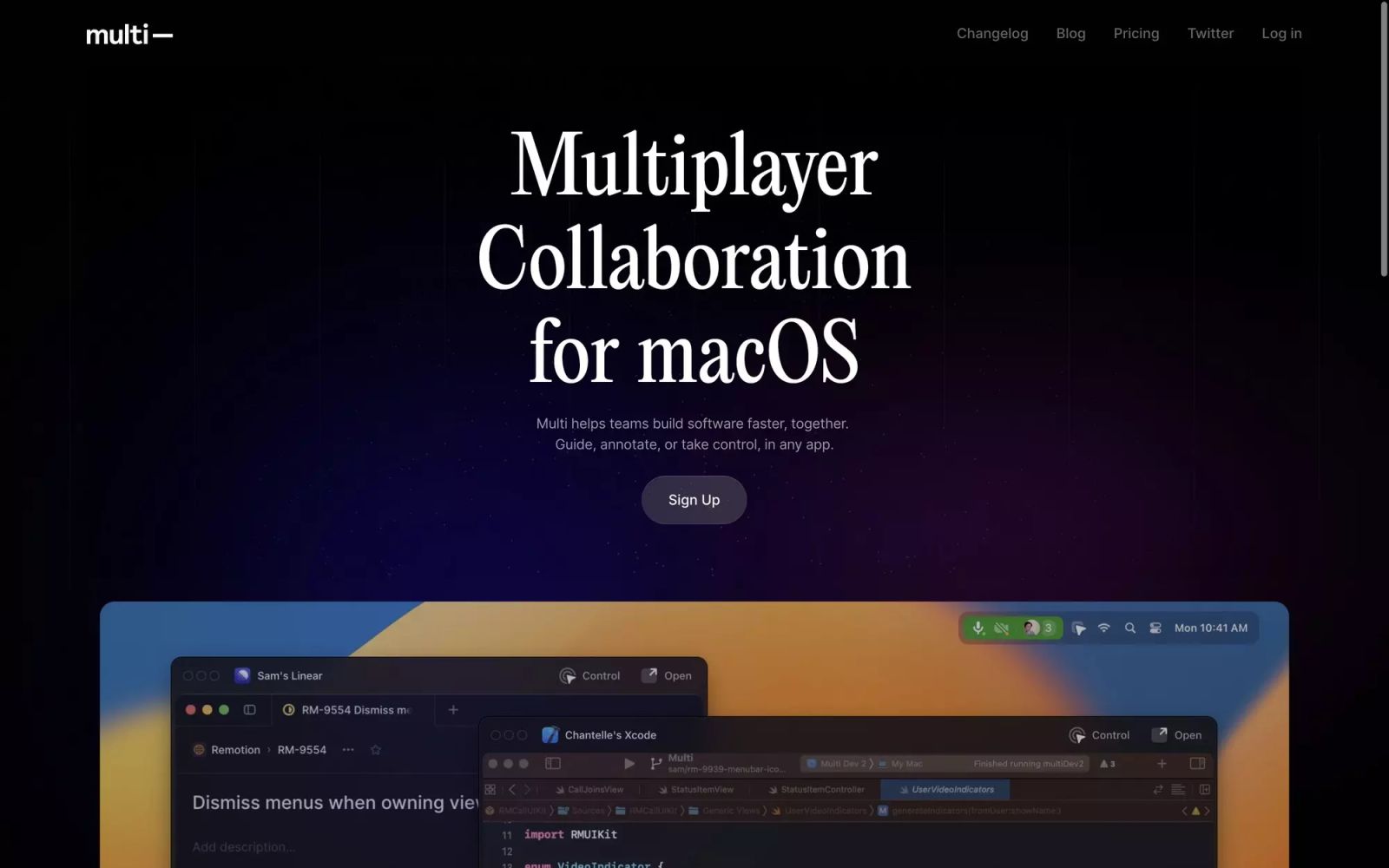Click the Sources folder breadcrumb
The width and height of the screenshot is (1389, 868).
pos(581,810)
